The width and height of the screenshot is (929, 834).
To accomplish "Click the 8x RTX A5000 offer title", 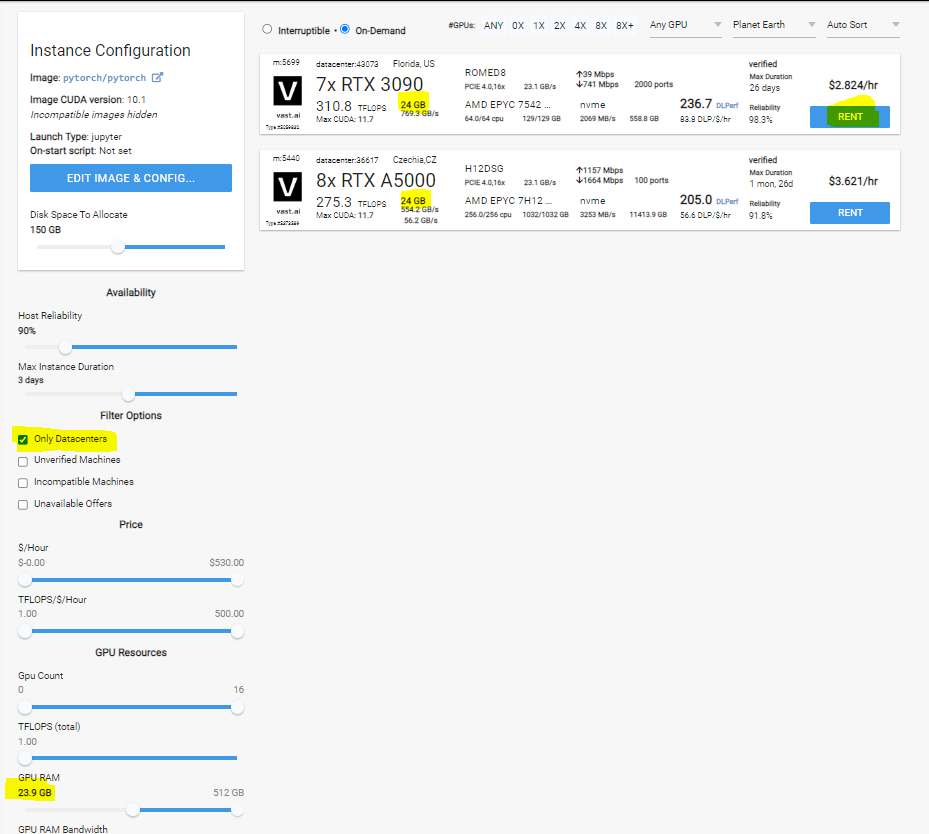I will pyautogui.click(x=376, y=181).
